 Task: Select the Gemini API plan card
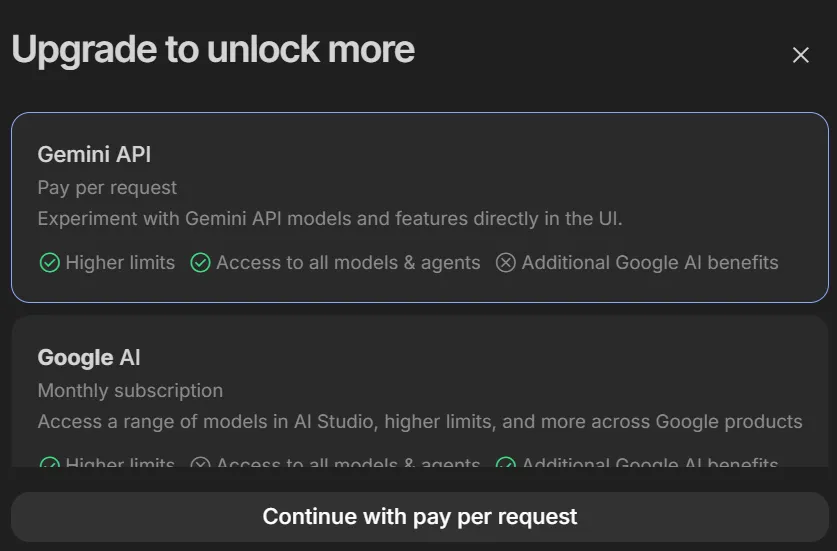click(420, 207)
